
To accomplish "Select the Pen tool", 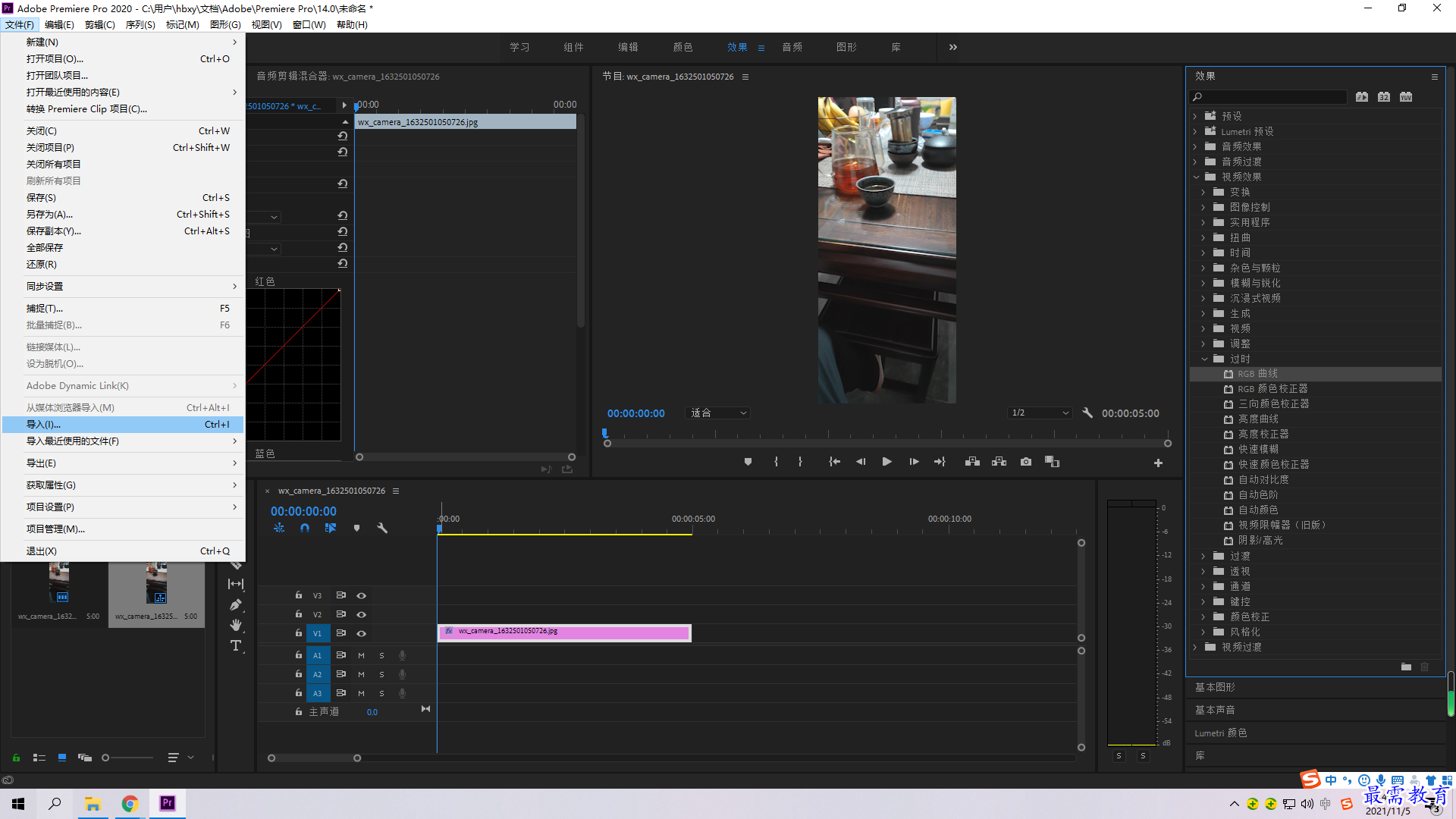I will 236,605.
